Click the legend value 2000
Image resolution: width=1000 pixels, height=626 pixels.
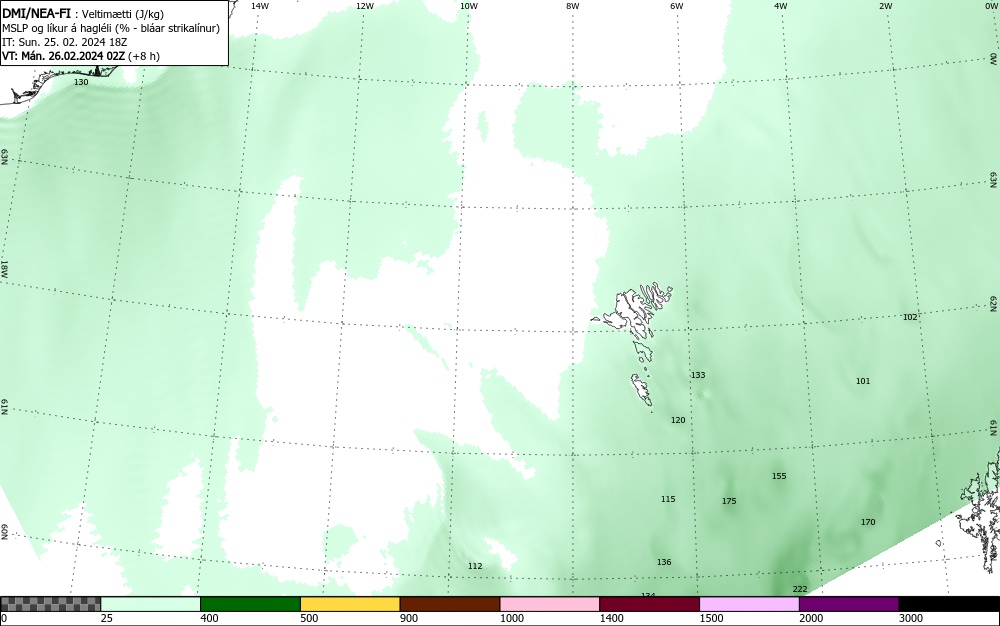pyautogui.click(x=811, y=618)
